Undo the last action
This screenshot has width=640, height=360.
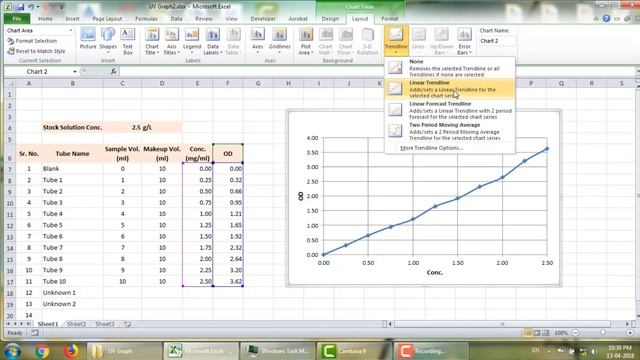30,7
